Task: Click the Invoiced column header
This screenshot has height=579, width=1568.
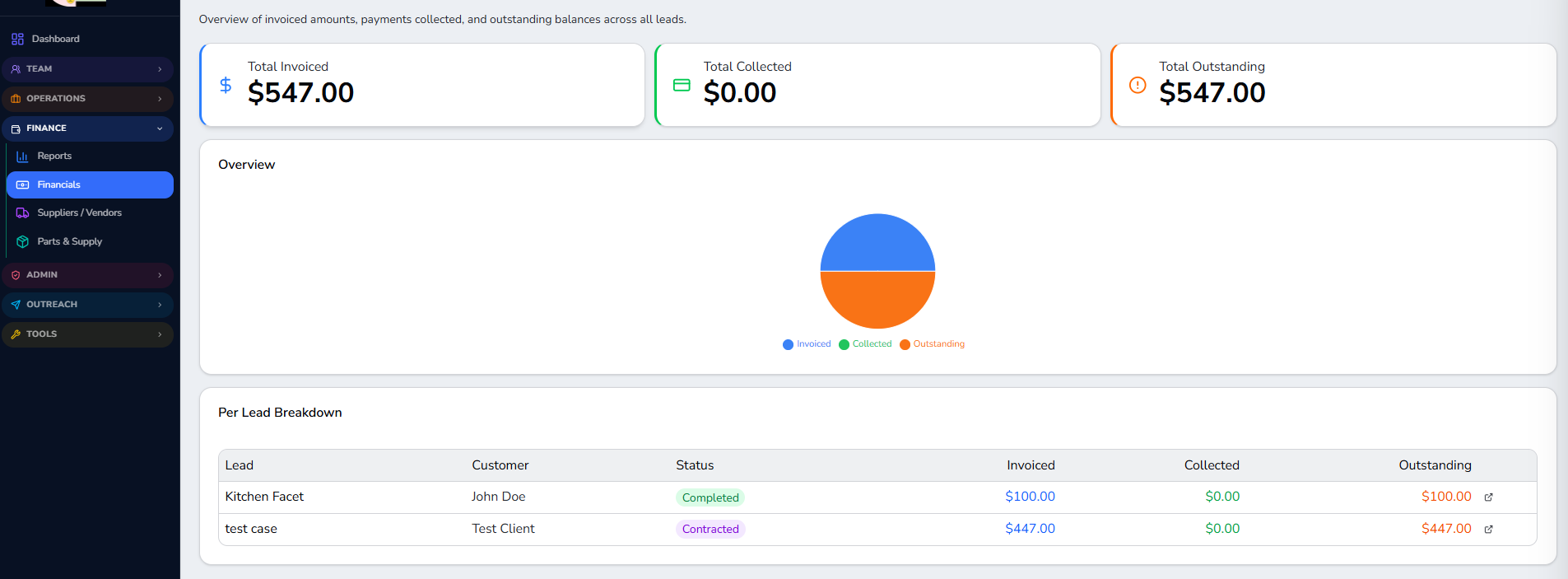Action: (1031, 465)
